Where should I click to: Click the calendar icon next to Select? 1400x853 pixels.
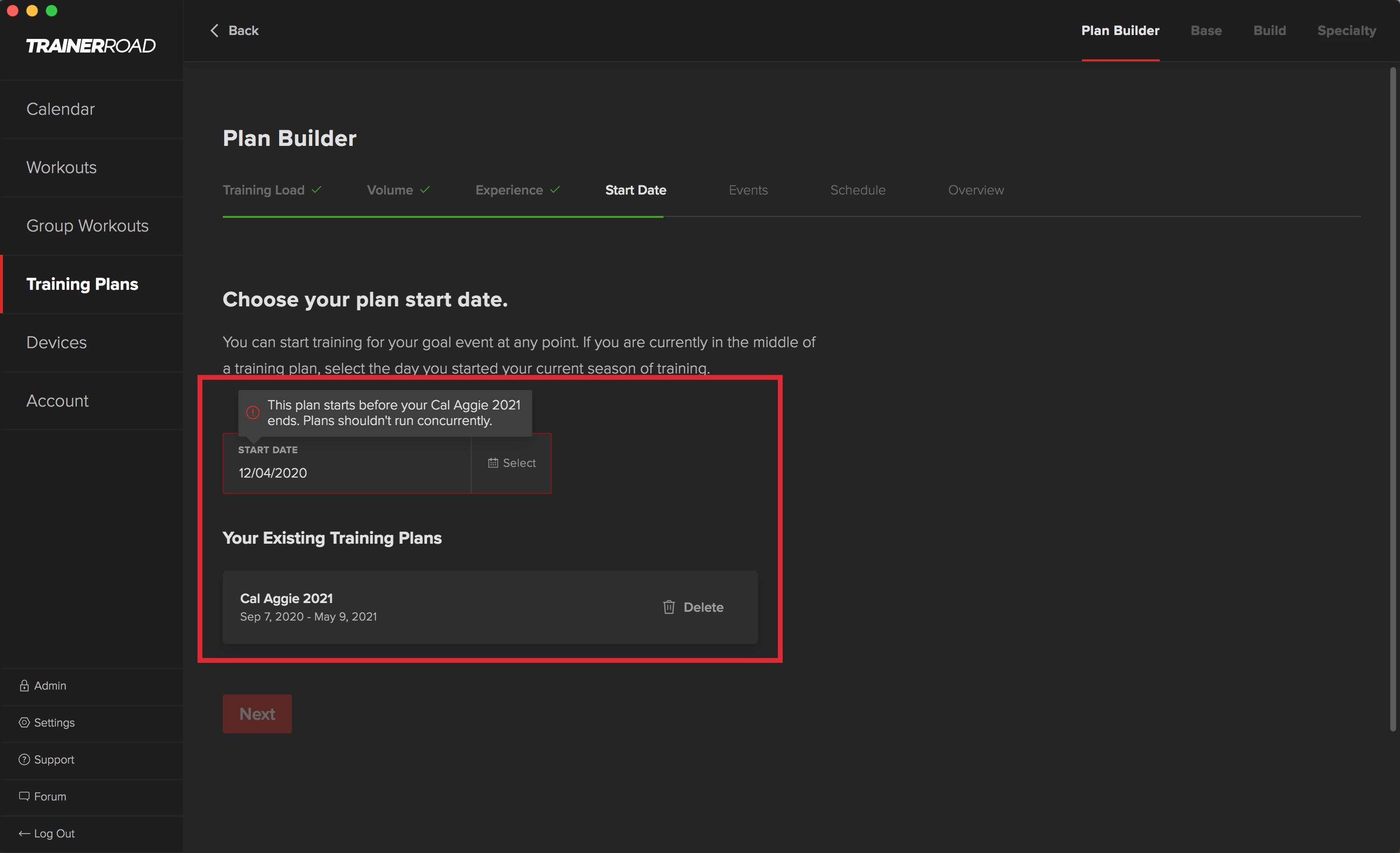[x=493, y=463]
